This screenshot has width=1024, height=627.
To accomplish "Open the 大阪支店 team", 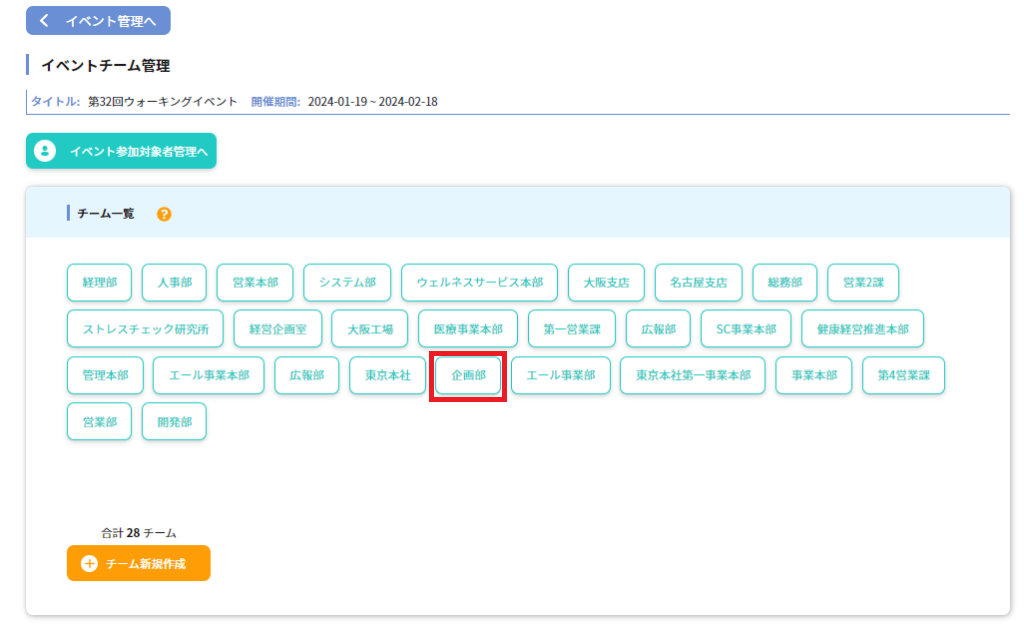I will pyautogui.click(x=606, y=283).
